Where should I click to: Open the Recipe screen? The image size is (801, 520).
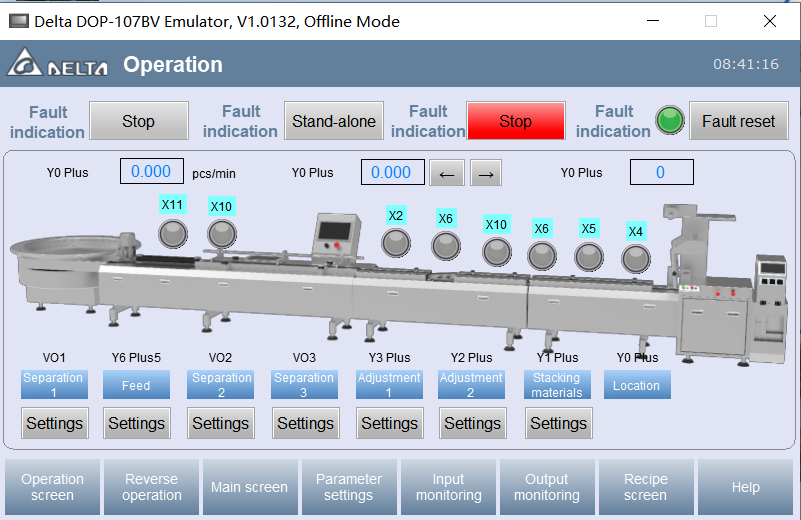(646, 487)
